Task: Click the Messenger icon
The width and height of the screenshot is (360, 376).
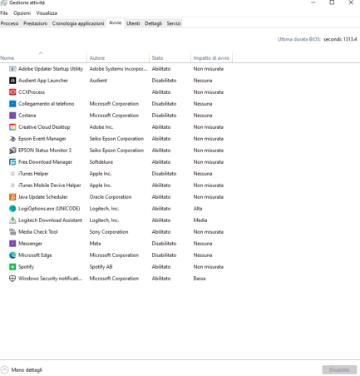Action: coord(12,244)
